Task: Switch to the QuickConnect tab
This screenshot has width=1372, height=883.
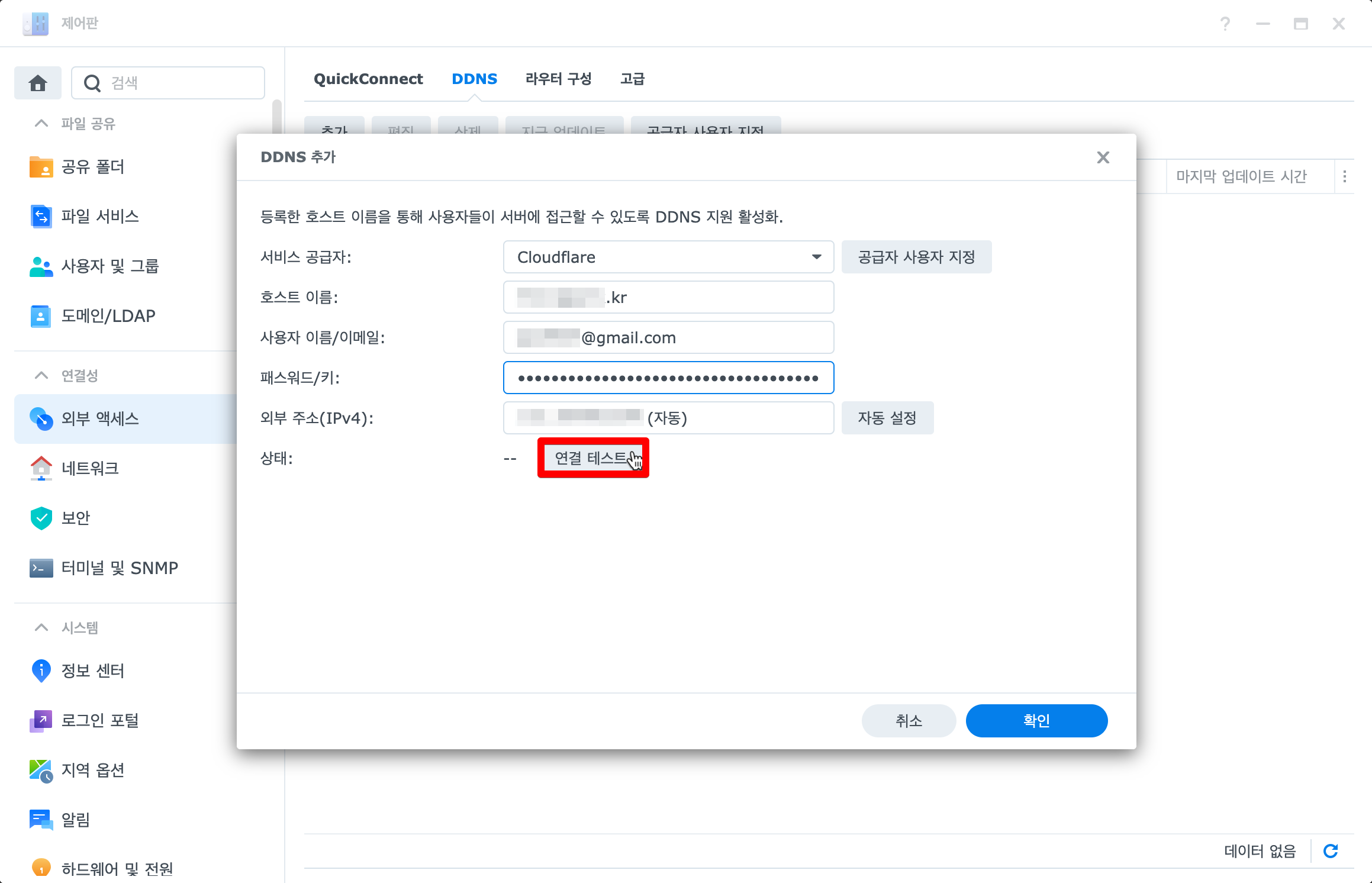Action: tap(368, 79)
